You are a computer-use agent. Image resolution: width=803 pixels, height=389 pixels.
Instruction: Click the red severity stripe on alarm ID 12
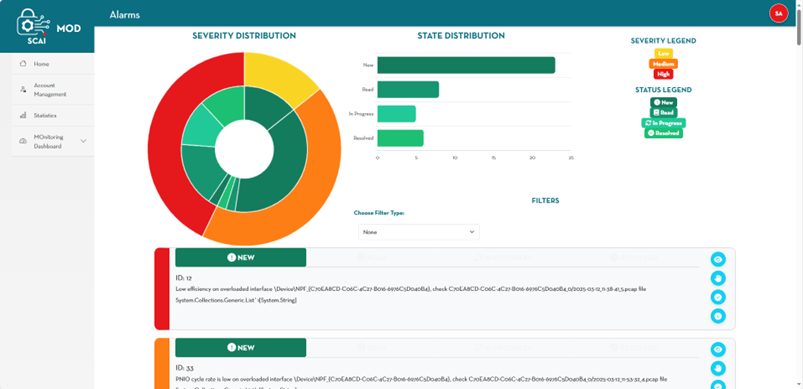(162, 289)
